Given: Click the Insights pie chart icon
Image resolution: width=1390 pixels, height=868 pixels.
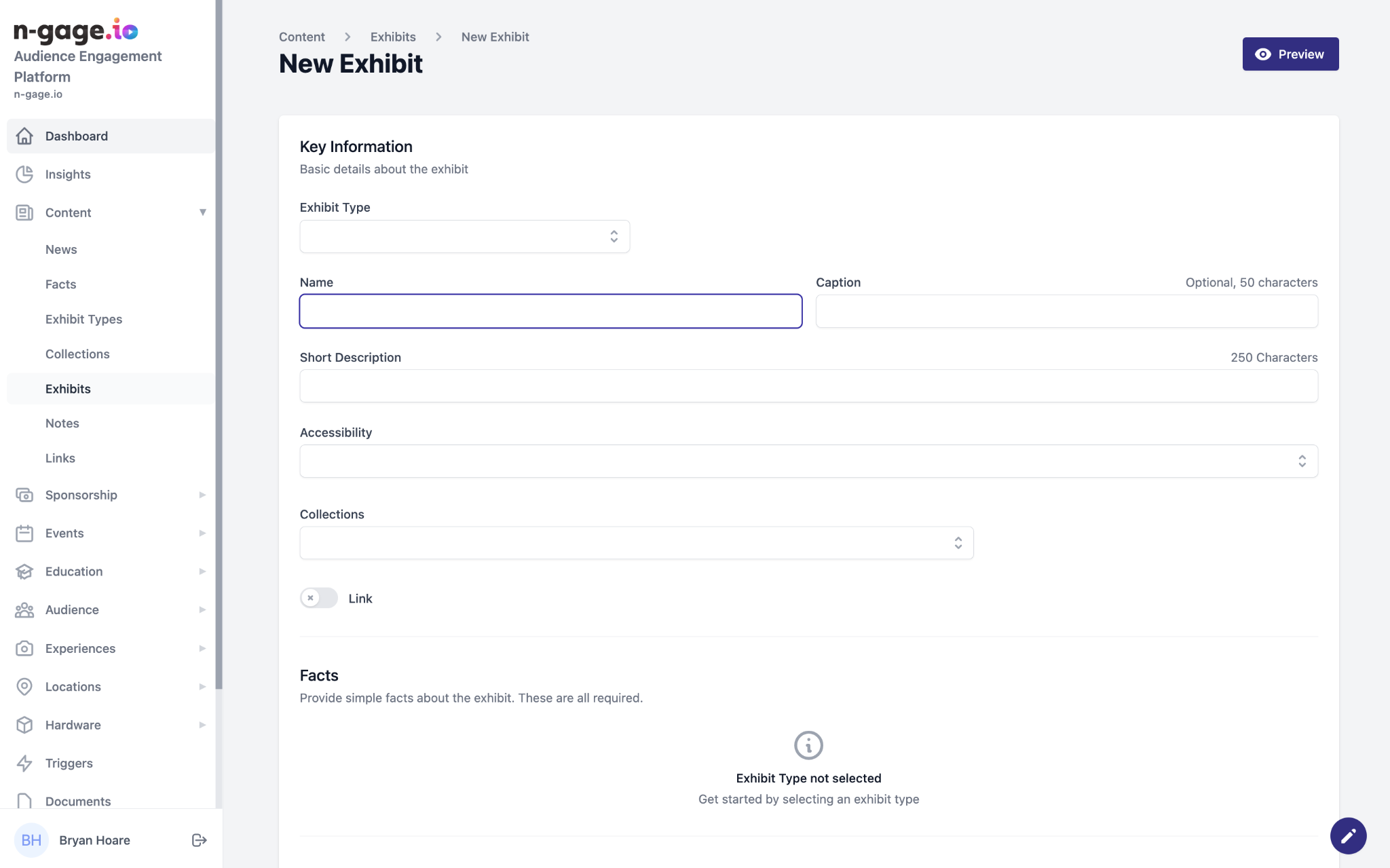Looking at the screenshot, I should click(x=24, y=174).
